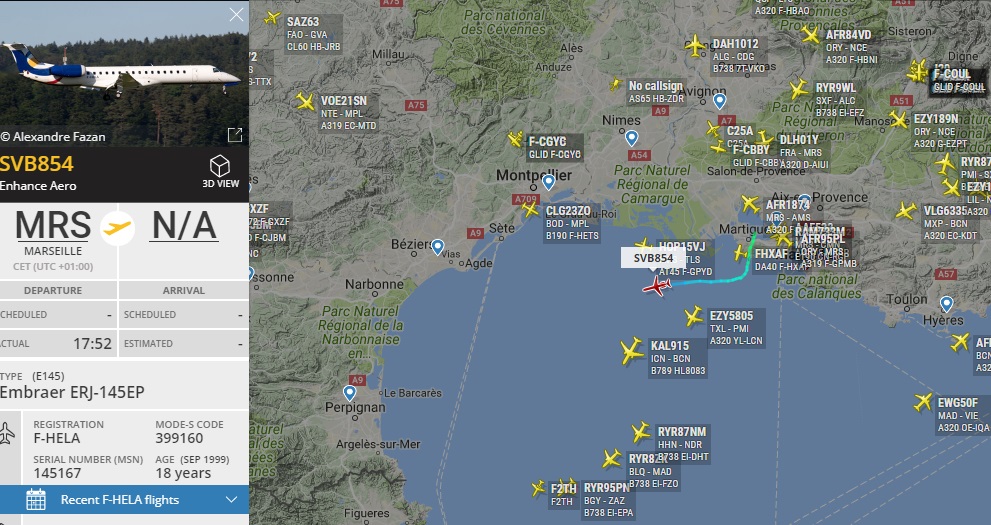Image resolution: width=991 pixels, height=525 pixels.
Task: Click the Nîmes airport pin marker
Action: pos(631,138)
